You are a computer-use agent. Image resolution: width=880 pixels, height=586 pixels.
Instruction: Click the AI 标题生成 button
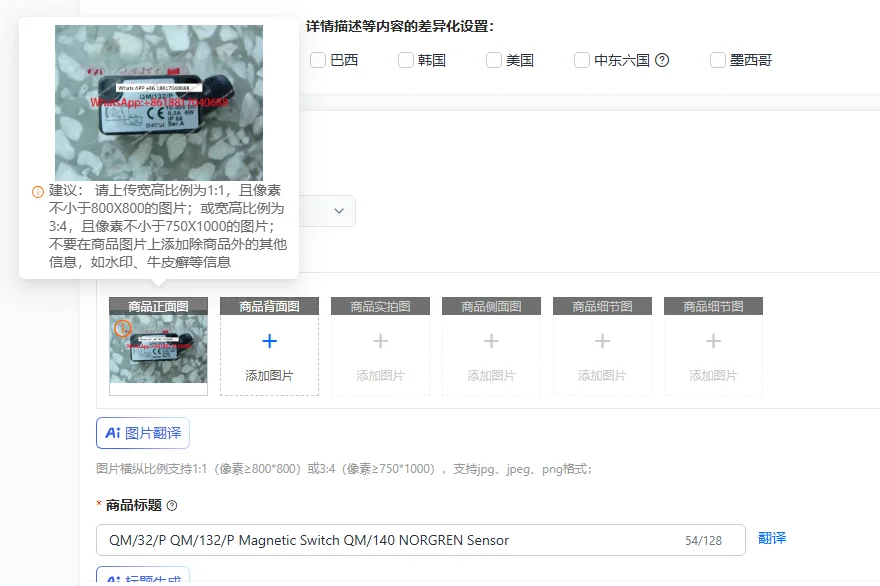coord(143,576)
